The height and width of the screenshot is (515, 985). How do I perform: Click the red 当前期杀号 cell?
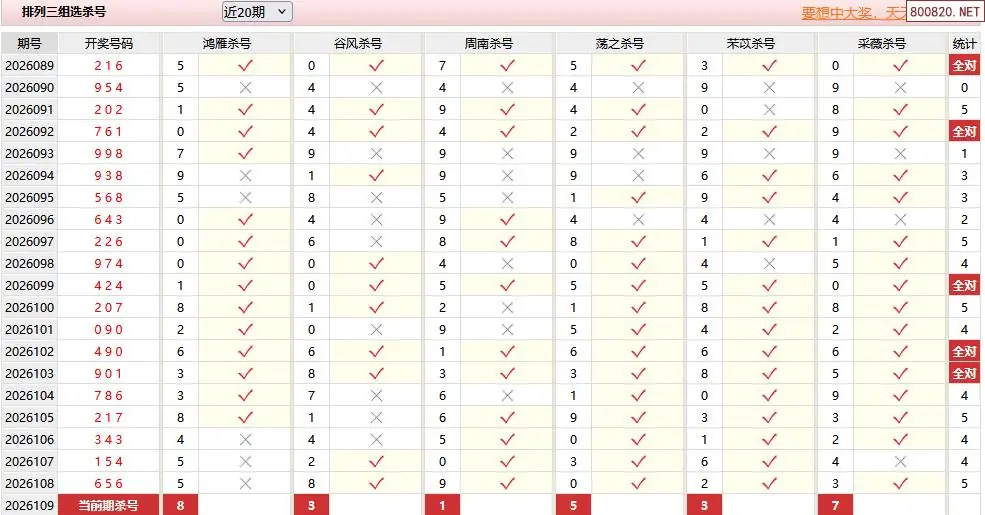pos(108,506)
